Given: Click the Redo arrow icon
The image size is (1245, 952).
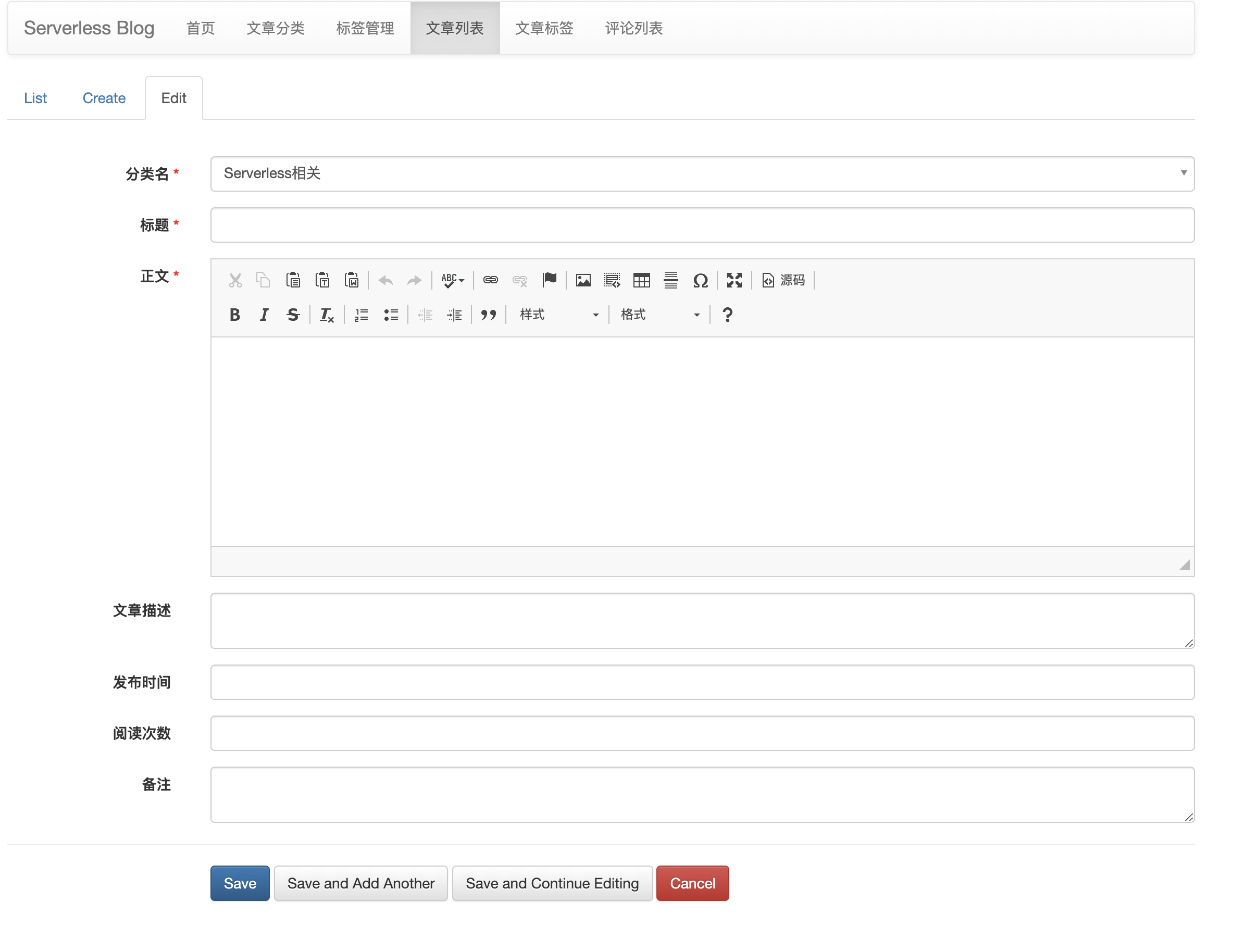Looking at the screenshot, I should [415, 280].
